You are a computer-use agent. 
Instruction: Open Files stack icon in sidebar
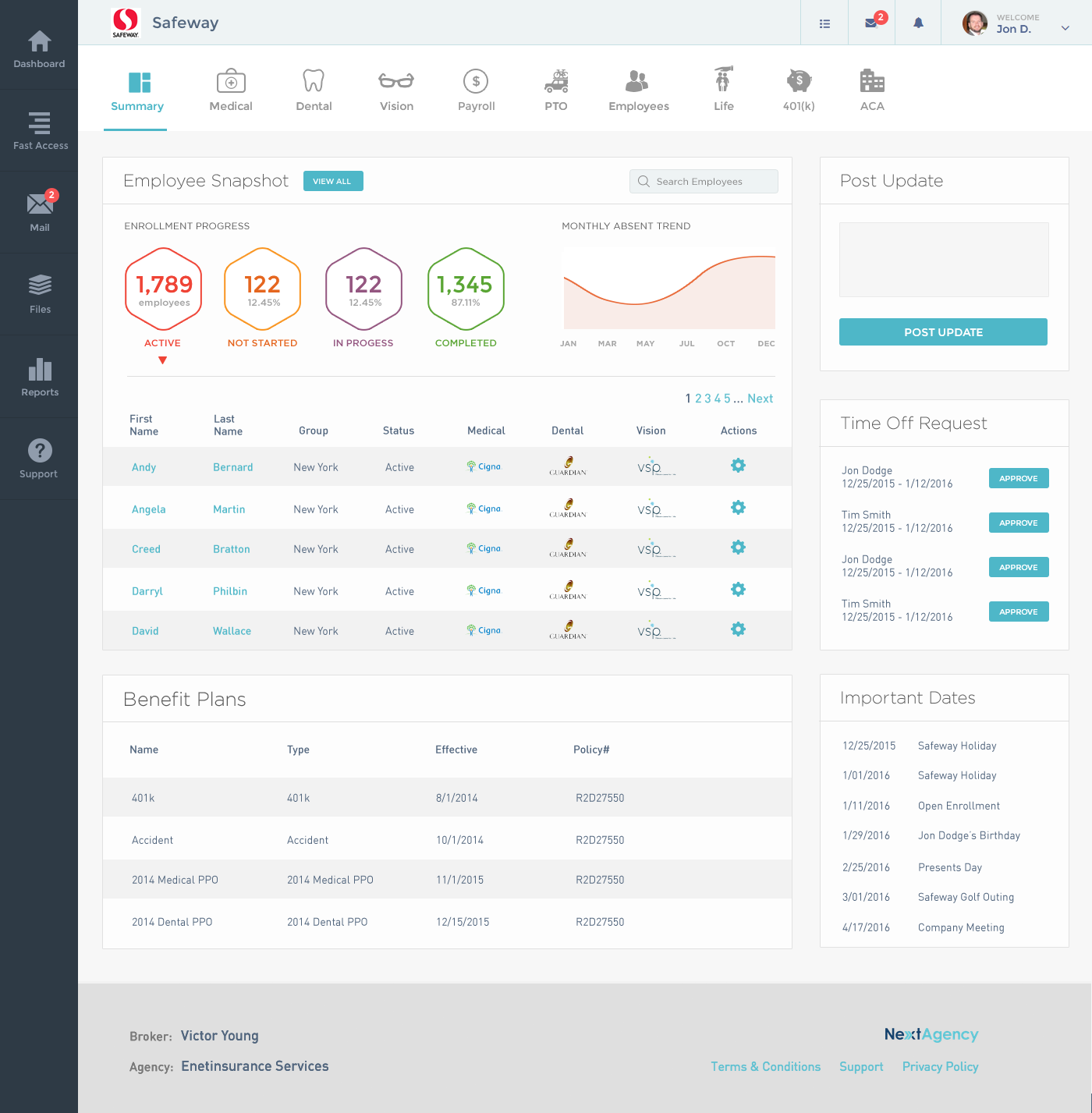(x=40, y=294)
